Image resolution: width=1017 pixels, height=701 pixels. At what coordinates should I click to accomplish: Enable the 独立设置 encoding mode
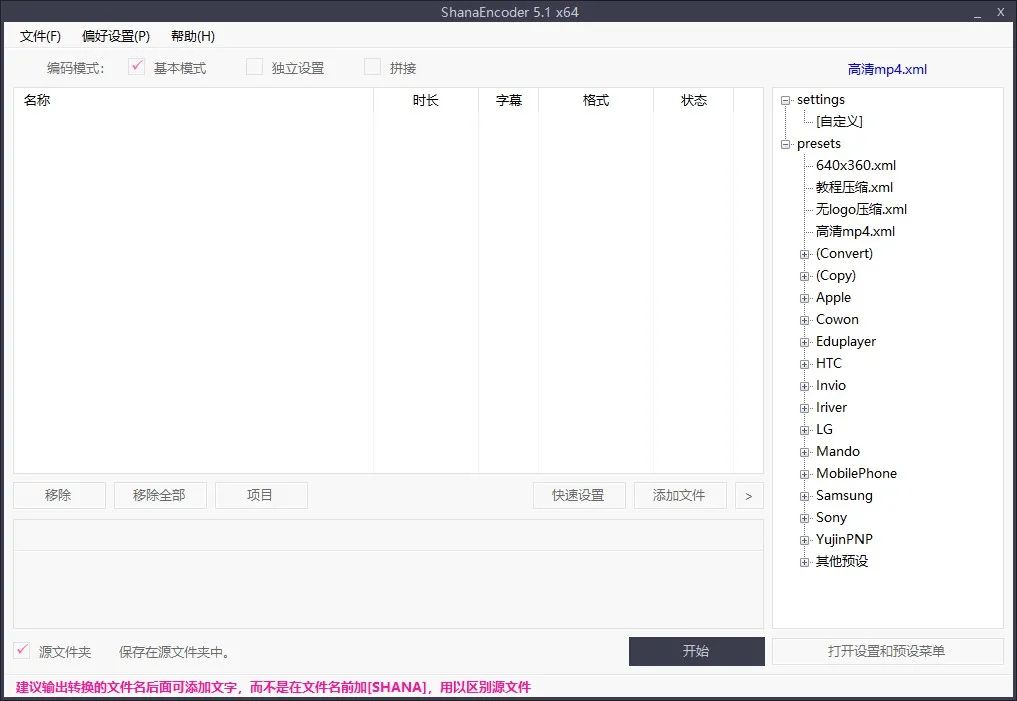click(254, 67)
